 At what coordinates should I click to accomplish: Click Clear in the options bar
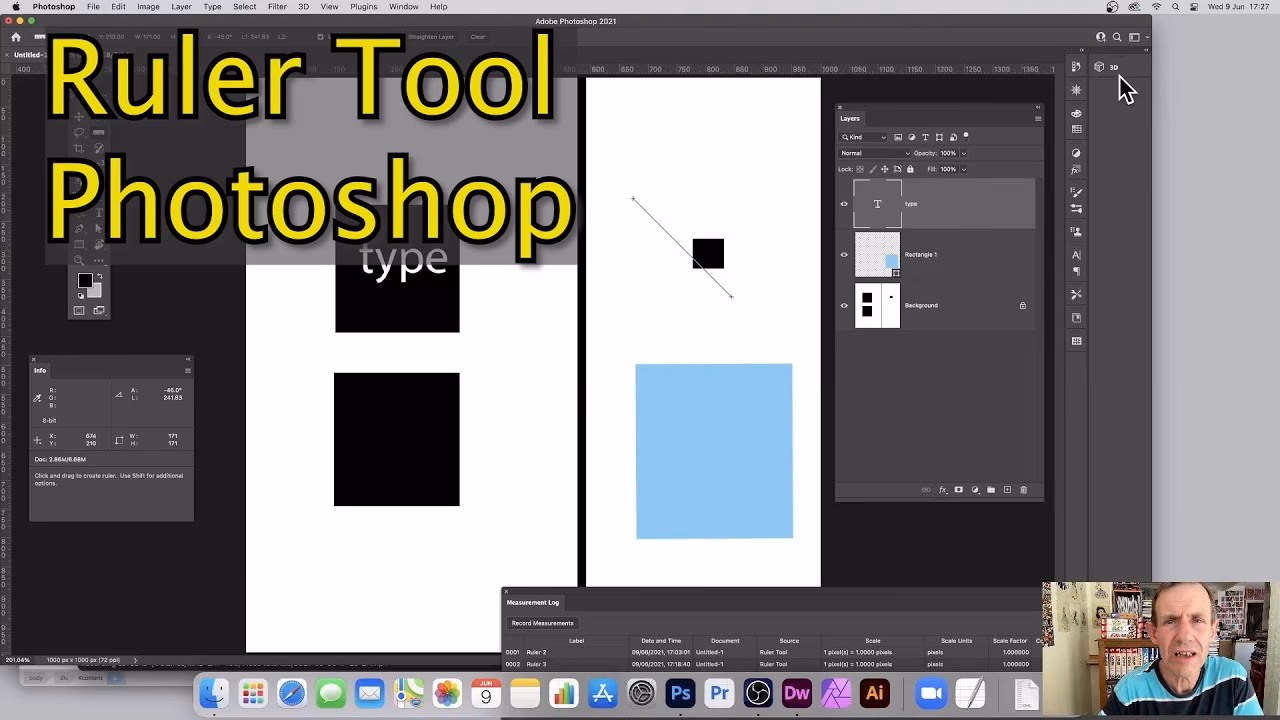click(x=477, y=36)
